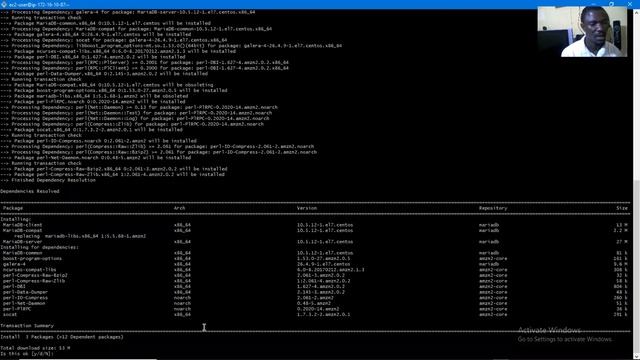640x360 pixels.
Task: Click the 'Finished Dependency Resolution' line
Action: [x=48, y=180]
